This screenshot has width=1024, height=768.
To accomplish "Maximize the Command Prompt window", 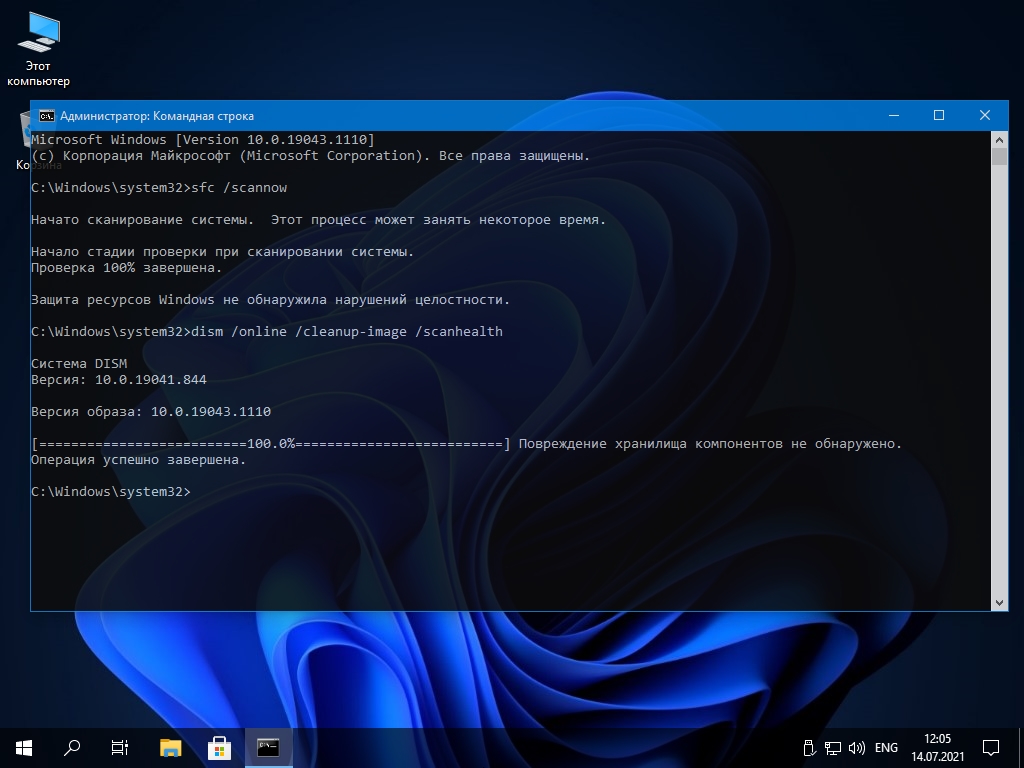I will [x=939, y=116].
